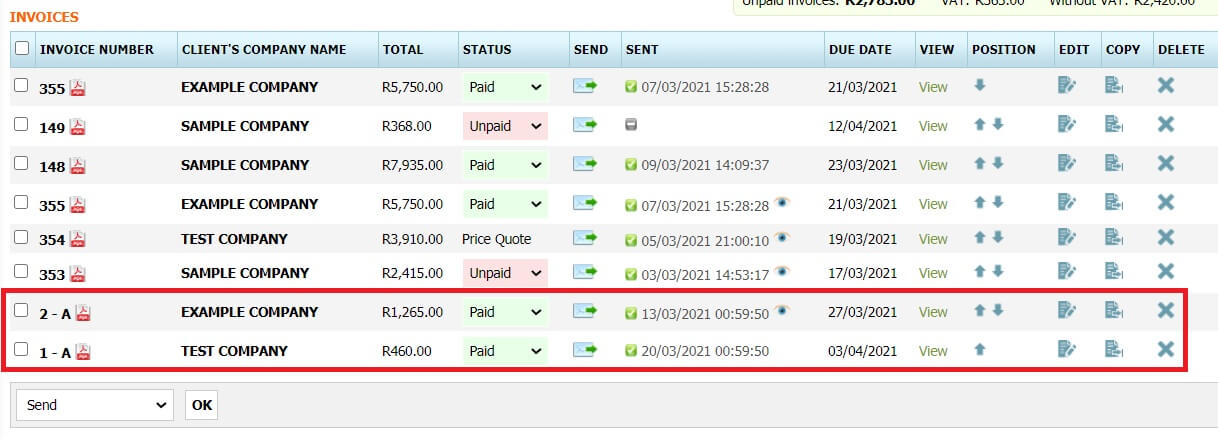
Task: Open the View link for invoice 148
Action: [x=933, y=165]
